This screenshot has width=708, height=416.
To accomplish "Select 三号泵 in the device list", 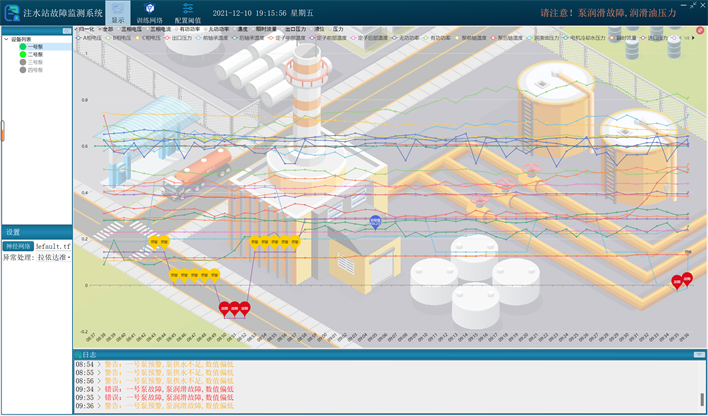I will tap(34, 62).
